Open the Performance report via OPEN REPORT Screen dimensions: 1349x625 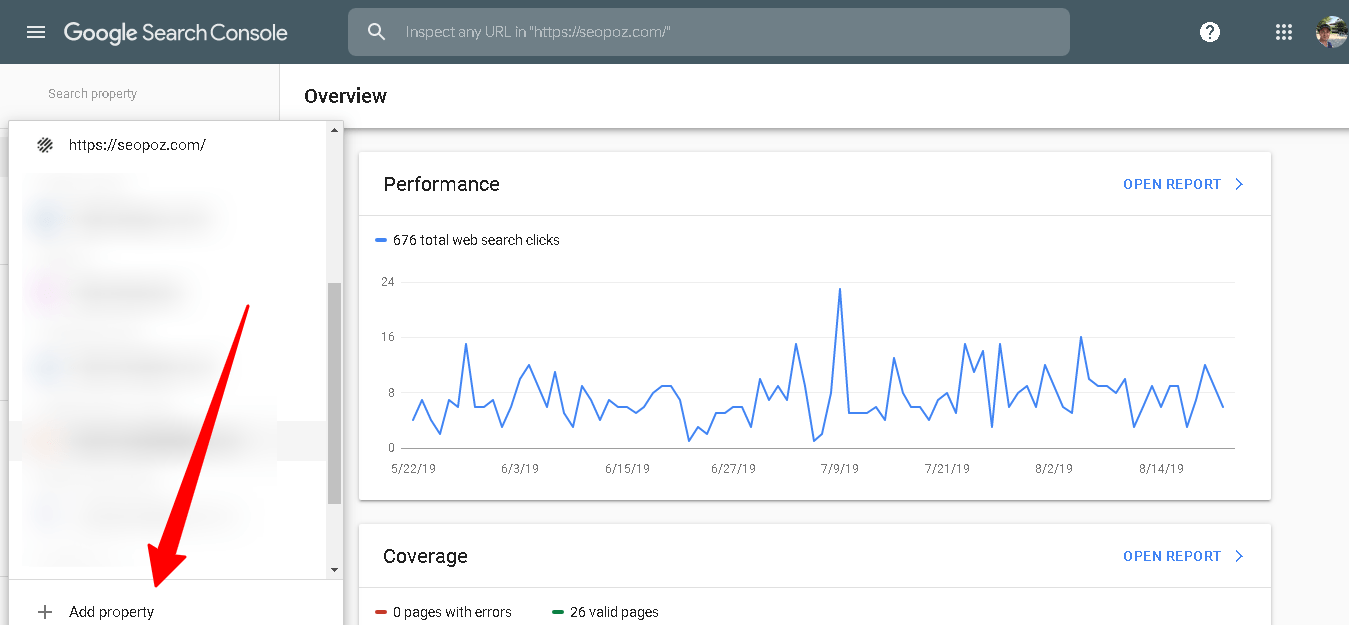(x=1171, y=183)
